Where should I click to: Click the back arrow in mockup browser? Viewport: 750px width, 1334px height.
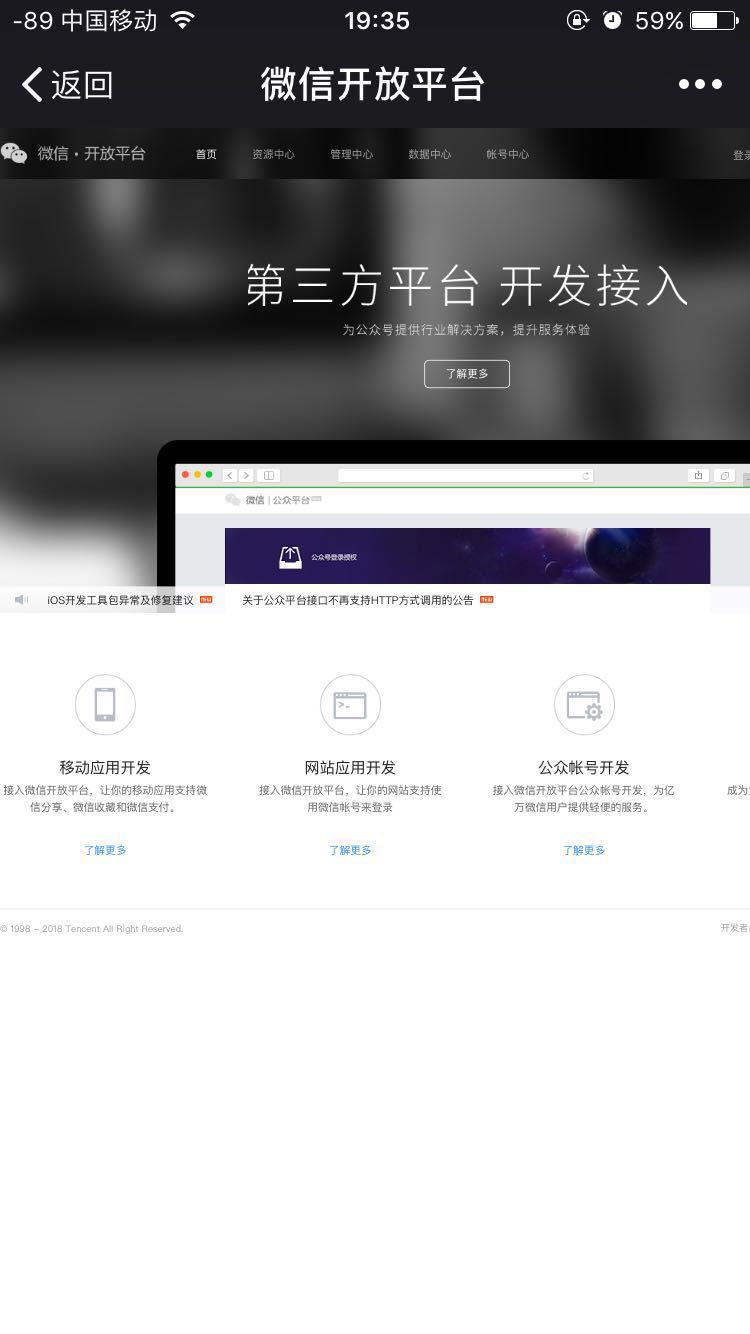[230, 475]
